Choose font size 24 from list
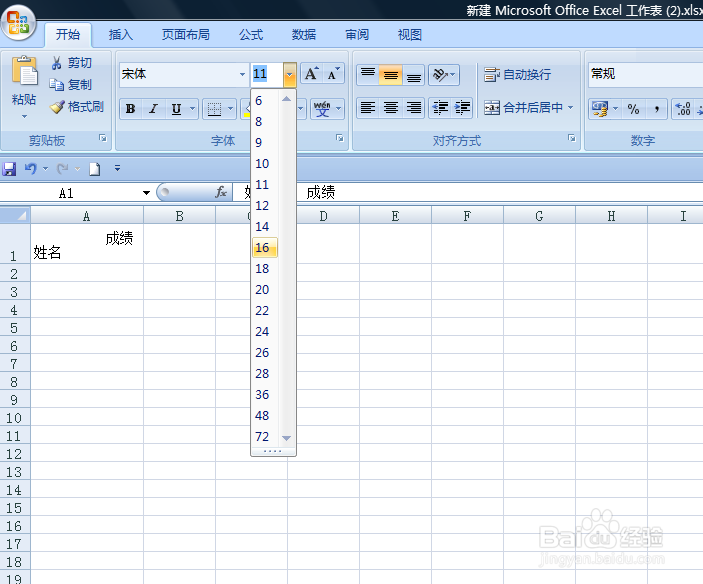 [x=265, y=332]
